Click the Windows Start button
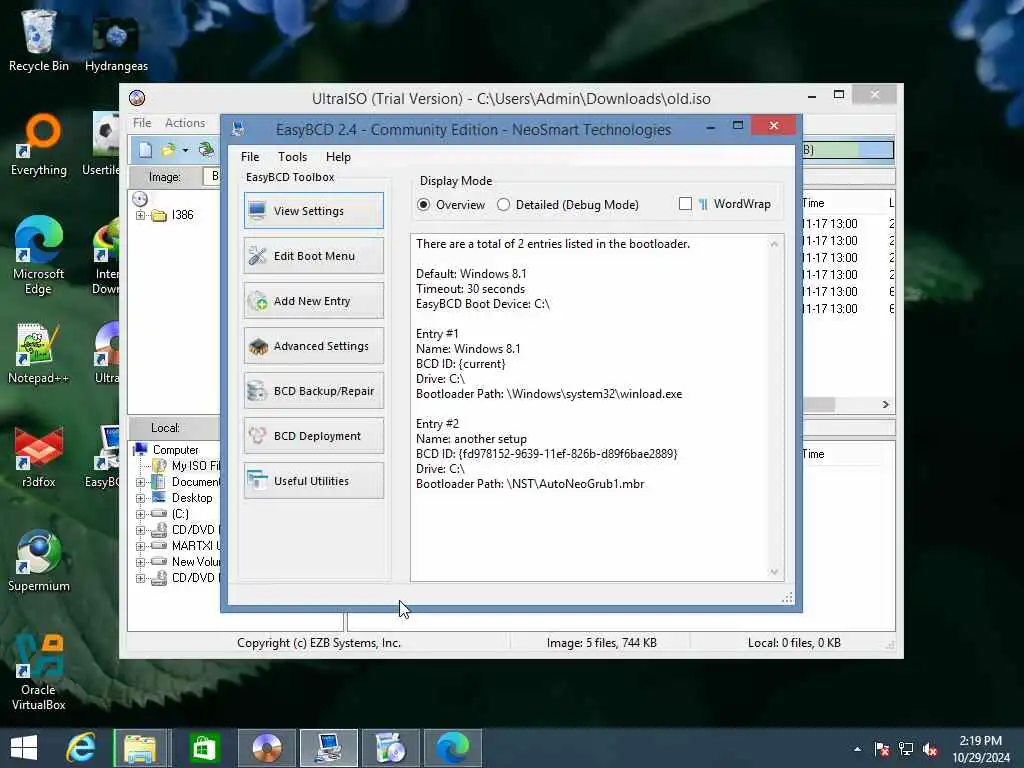The image size is (1024, 768). pos(24,748)
